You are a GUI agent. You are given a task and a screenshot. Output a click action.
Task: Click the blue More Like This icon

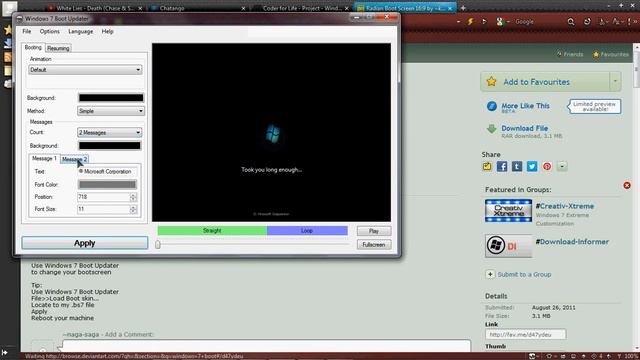pyautogui.click(x=491, y=106)
